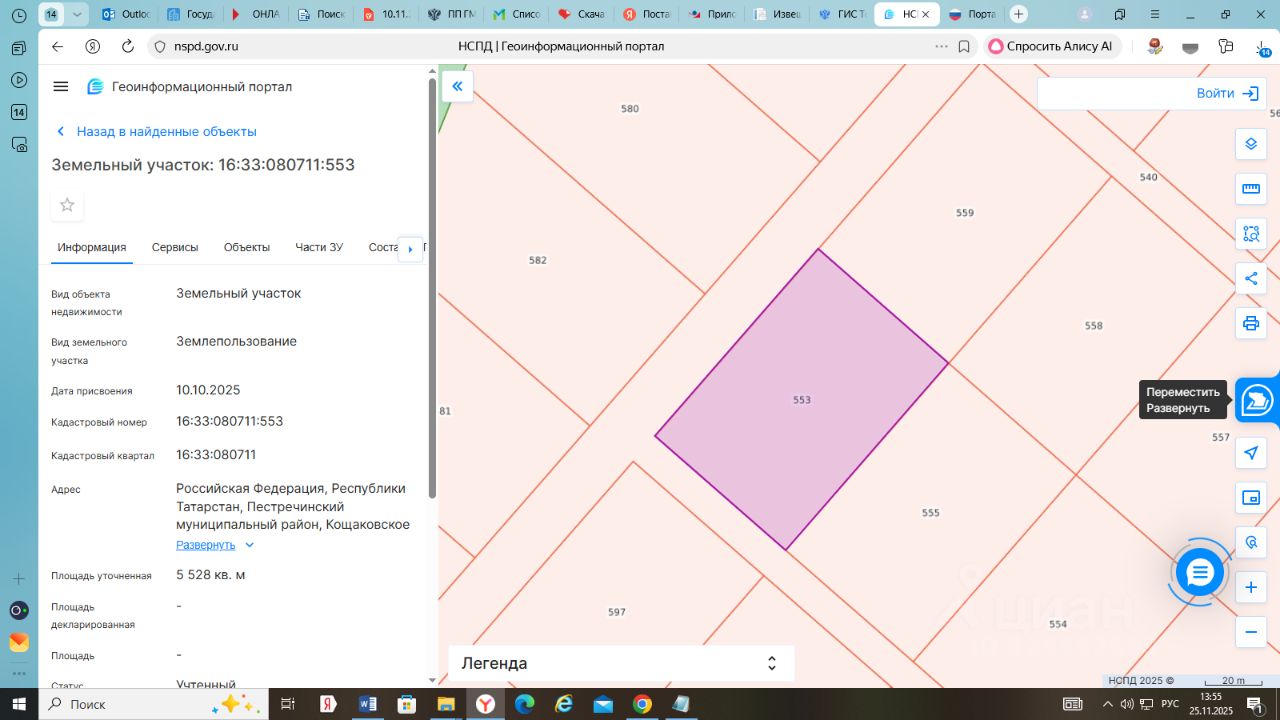Open the minimap overview tool

1251,498
